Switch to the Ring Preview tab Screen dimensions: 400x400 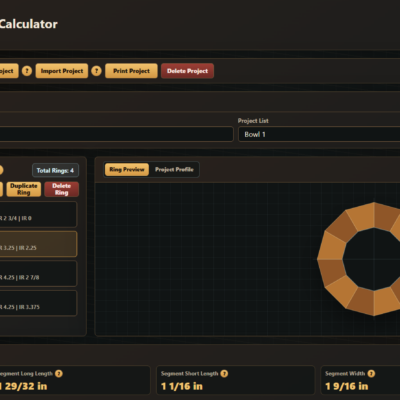127,170
